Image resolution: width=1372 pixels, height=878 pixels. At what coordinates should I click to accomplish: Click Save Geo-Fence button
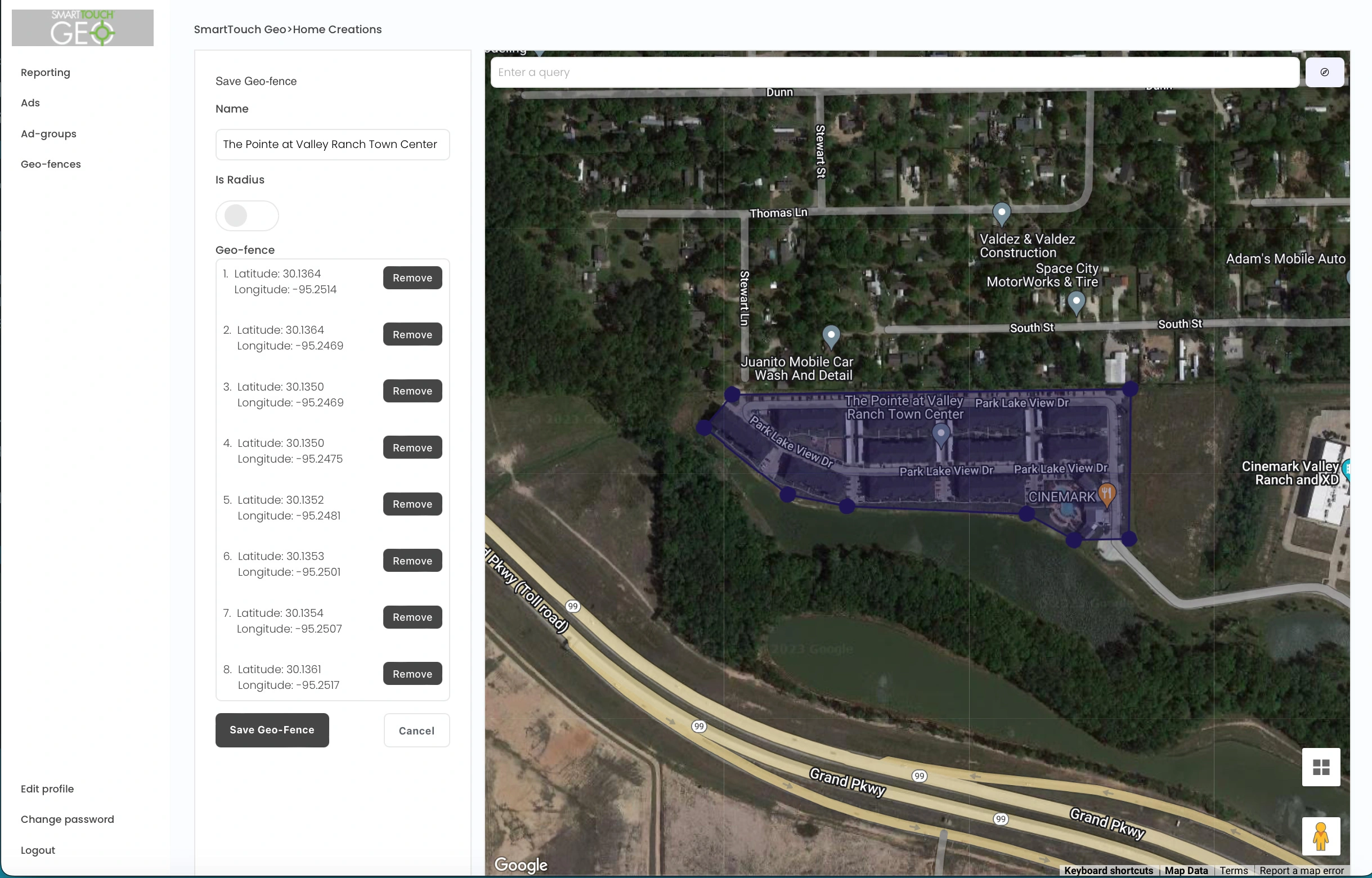tap(272, 730)
